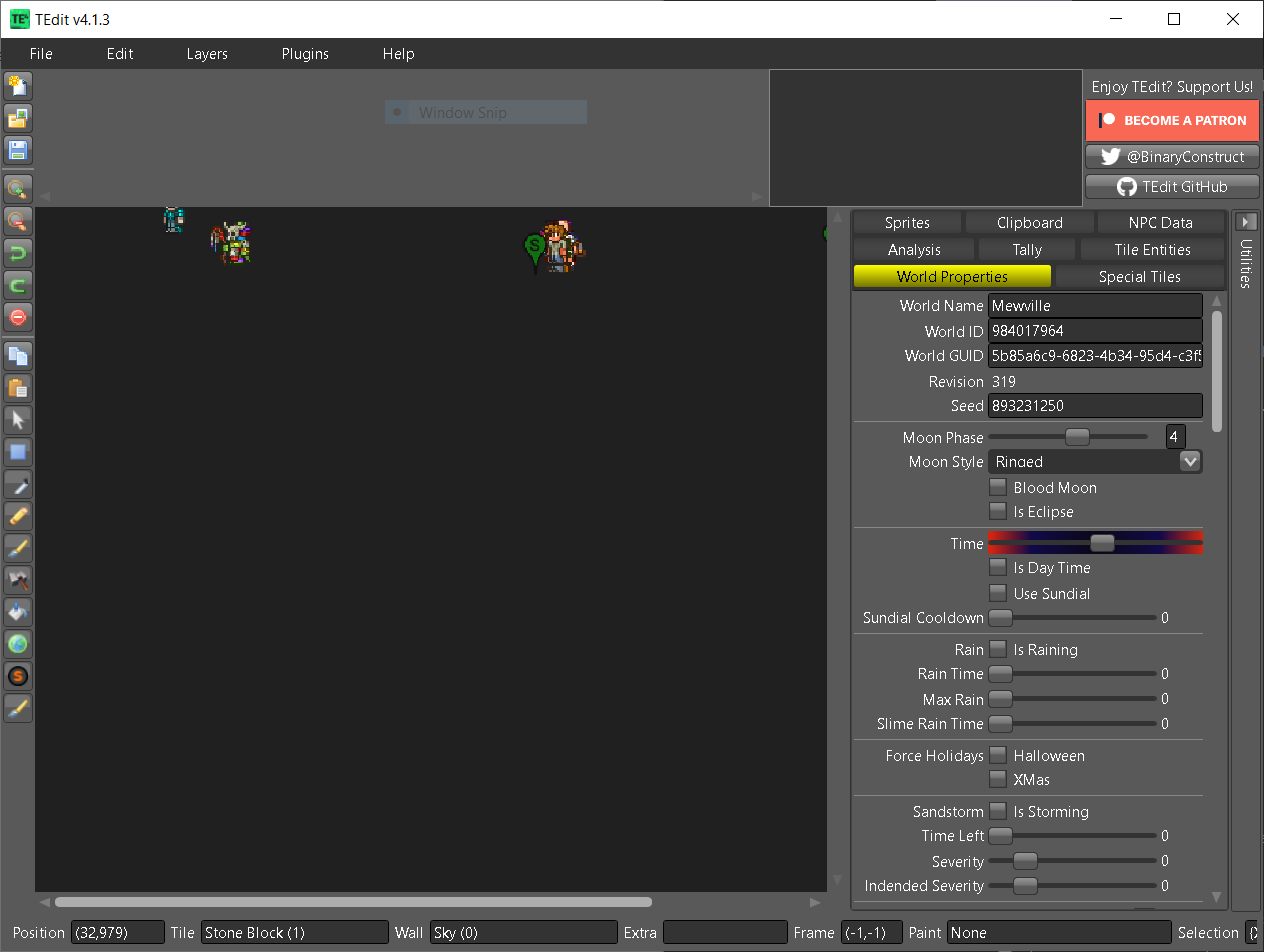Click the Paste clipboard icon
The image size is (1264, 952).
tap(18, 387)
